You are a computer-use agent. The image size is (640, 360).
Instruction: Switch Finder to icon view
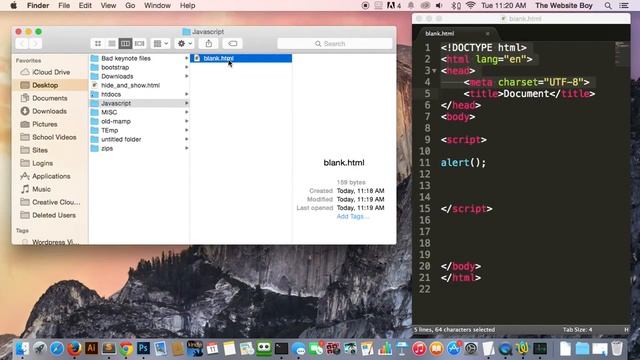(x=98, y=43)
